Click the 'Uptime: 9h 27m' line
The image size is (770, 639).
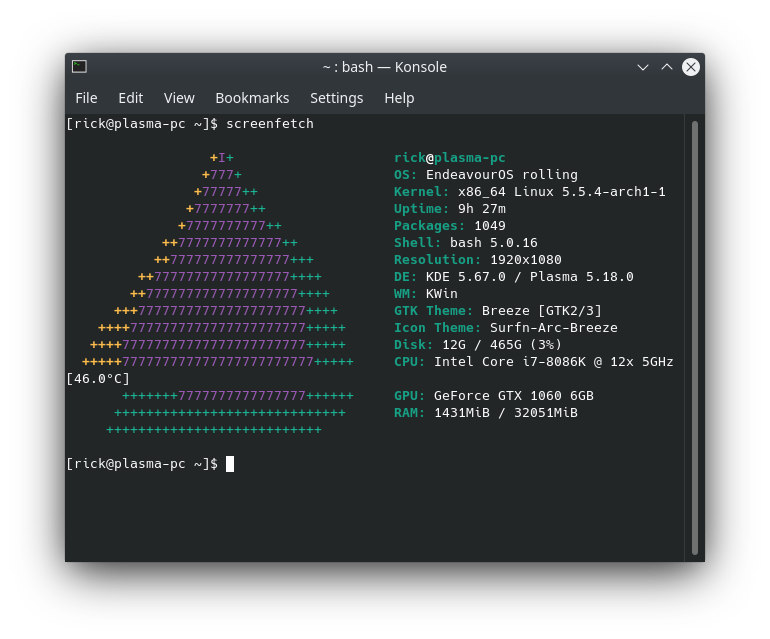[450, 209]
